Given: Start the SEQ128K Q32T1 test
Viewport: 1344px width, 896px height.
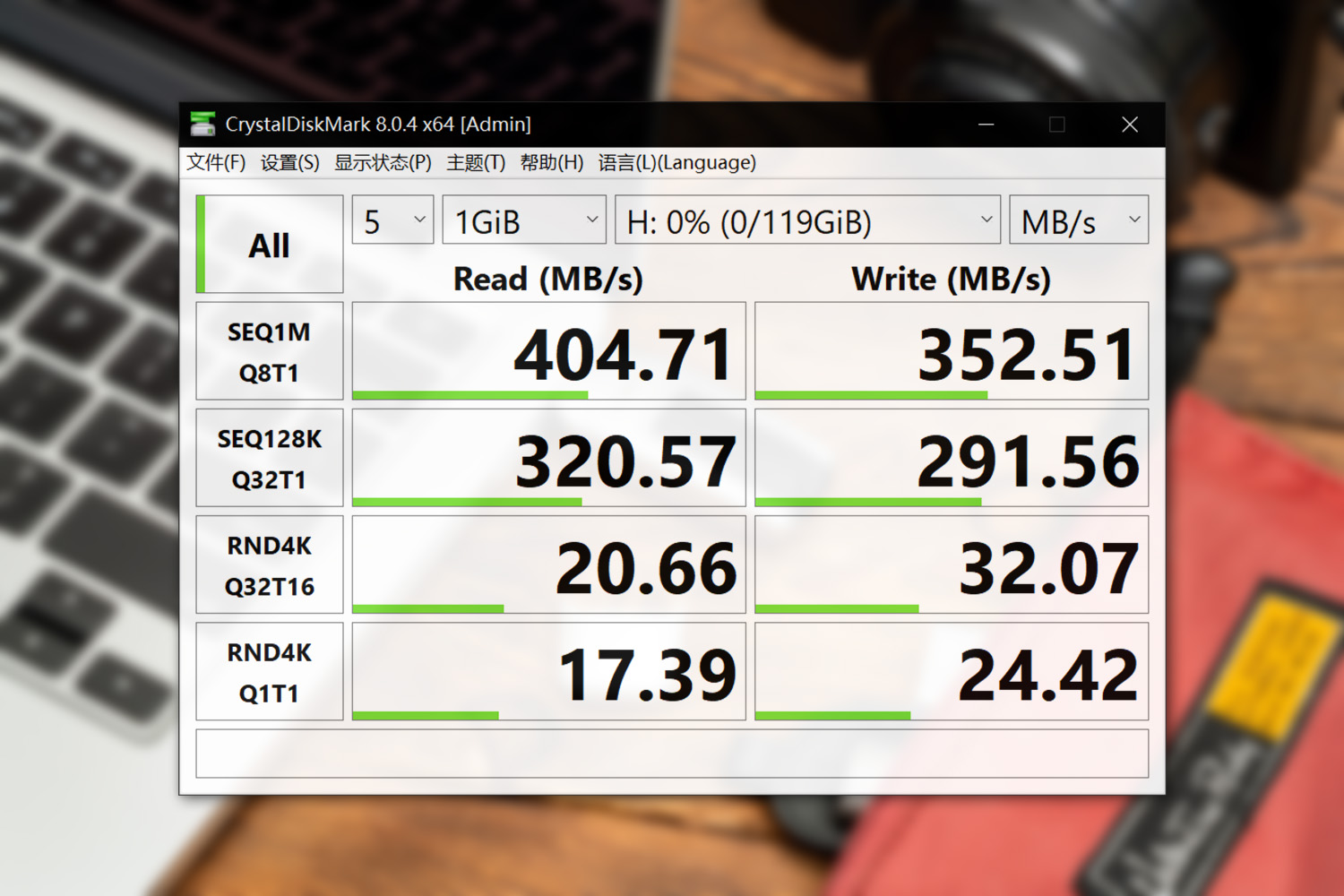Looking at the screenshot, I should pos(270,458).
